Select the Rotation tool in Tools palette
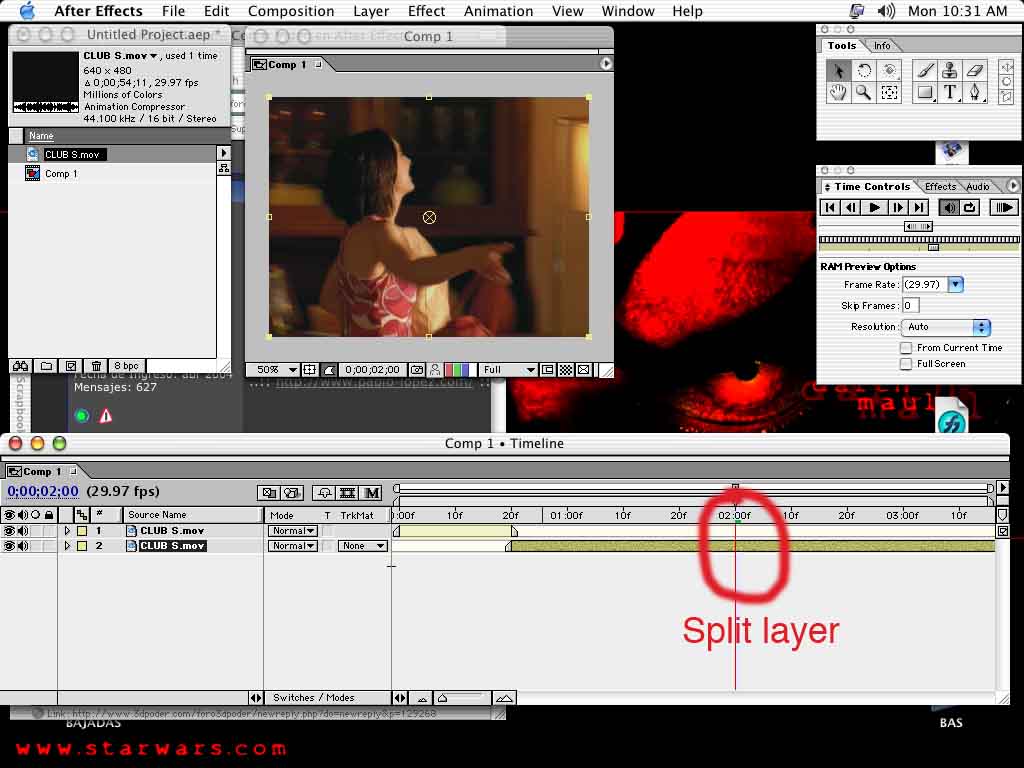1024x768 pixels. click(x=864, y=71)
